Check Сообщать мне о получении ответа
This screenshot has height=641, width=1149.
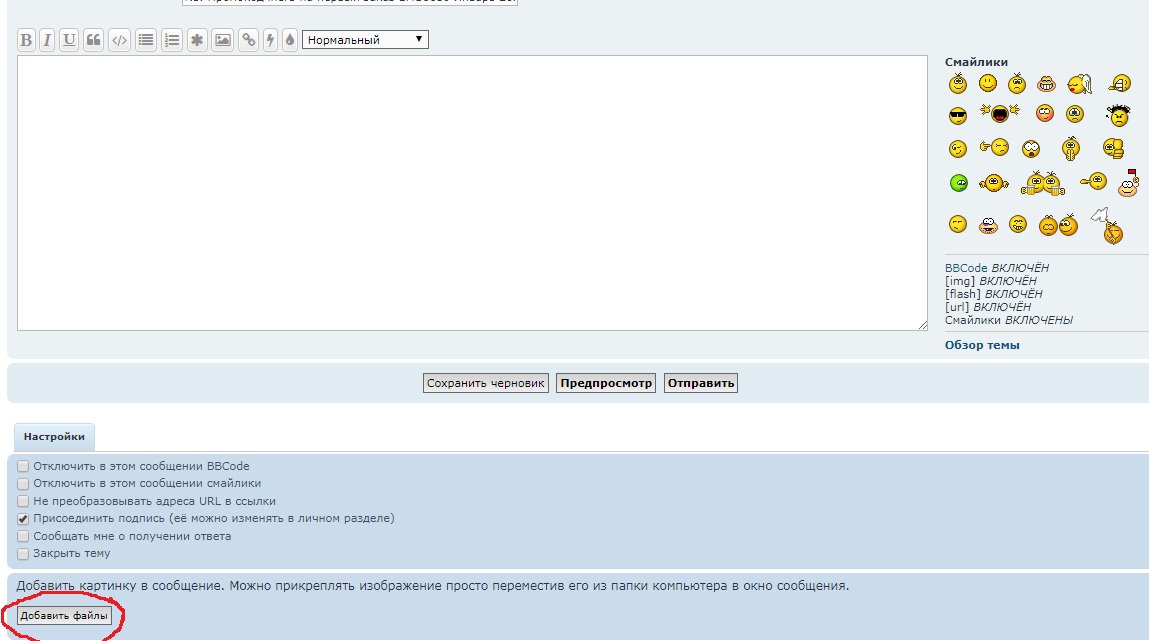tap(23, 536)
